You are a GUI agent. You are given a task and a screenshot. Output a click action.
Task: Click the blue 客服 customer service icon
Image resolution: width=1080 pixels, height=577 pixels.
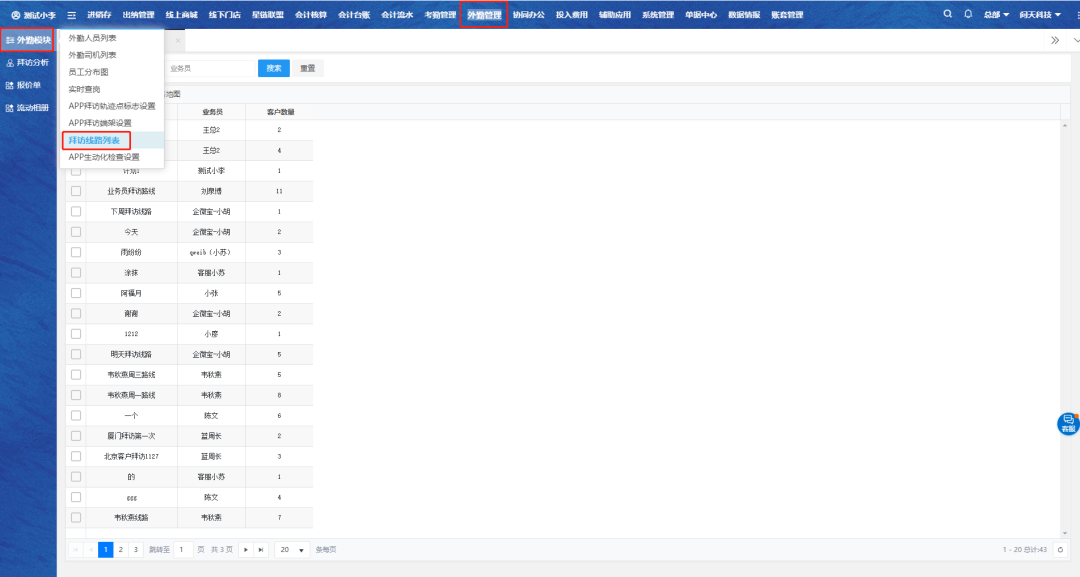pos(1068,423)
